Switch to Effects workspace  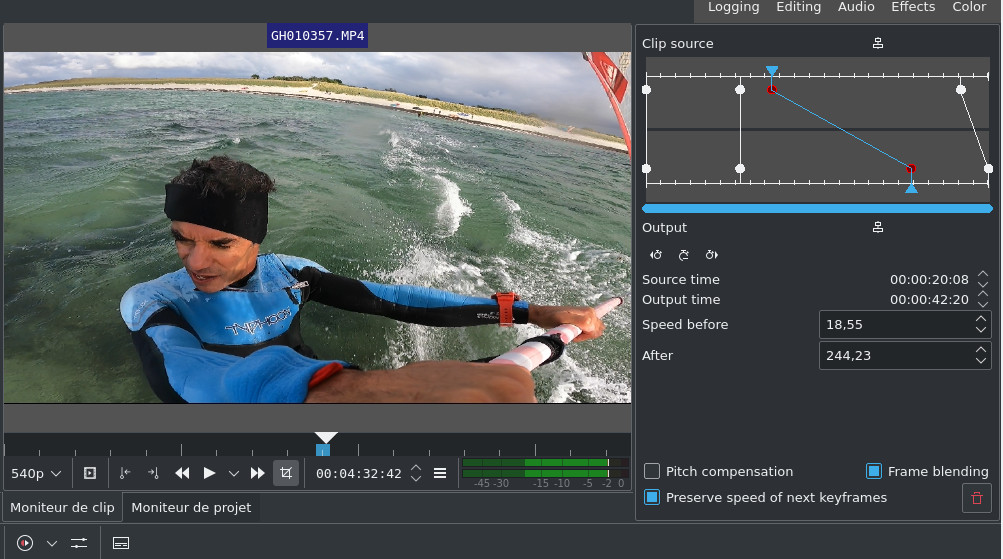click(913, 7)
